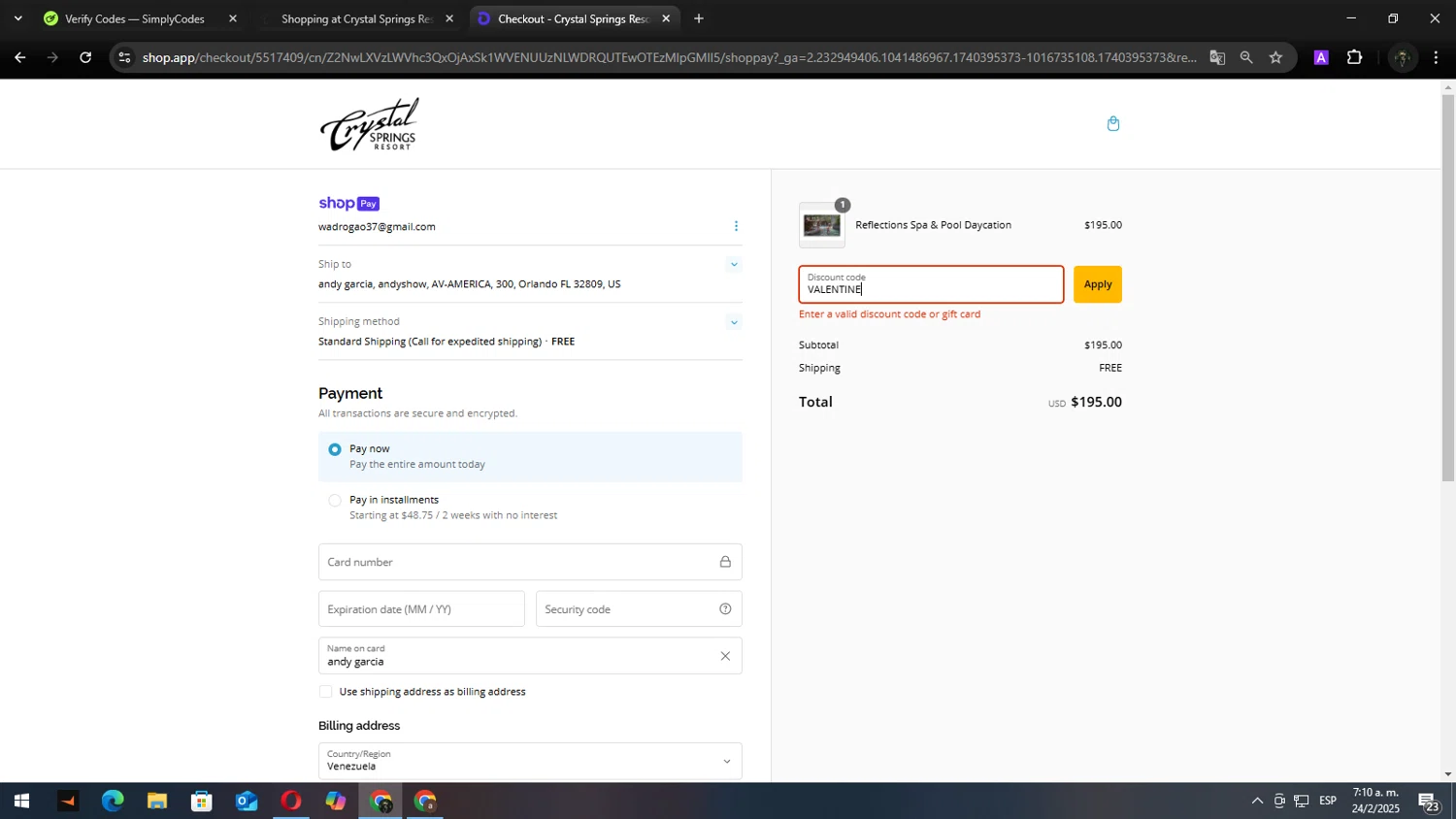Open the purple A extension icon

click(1321, 57)
